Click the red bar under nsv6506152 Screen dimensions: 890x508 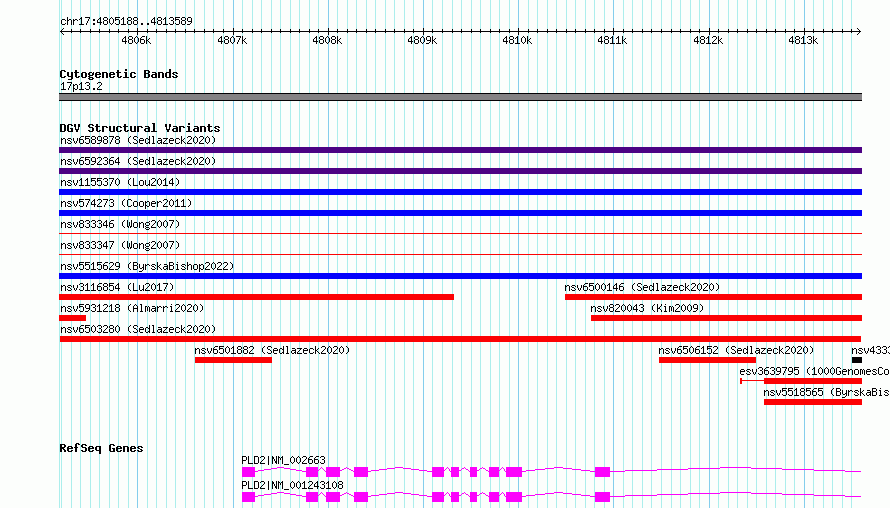pos(707,360)
